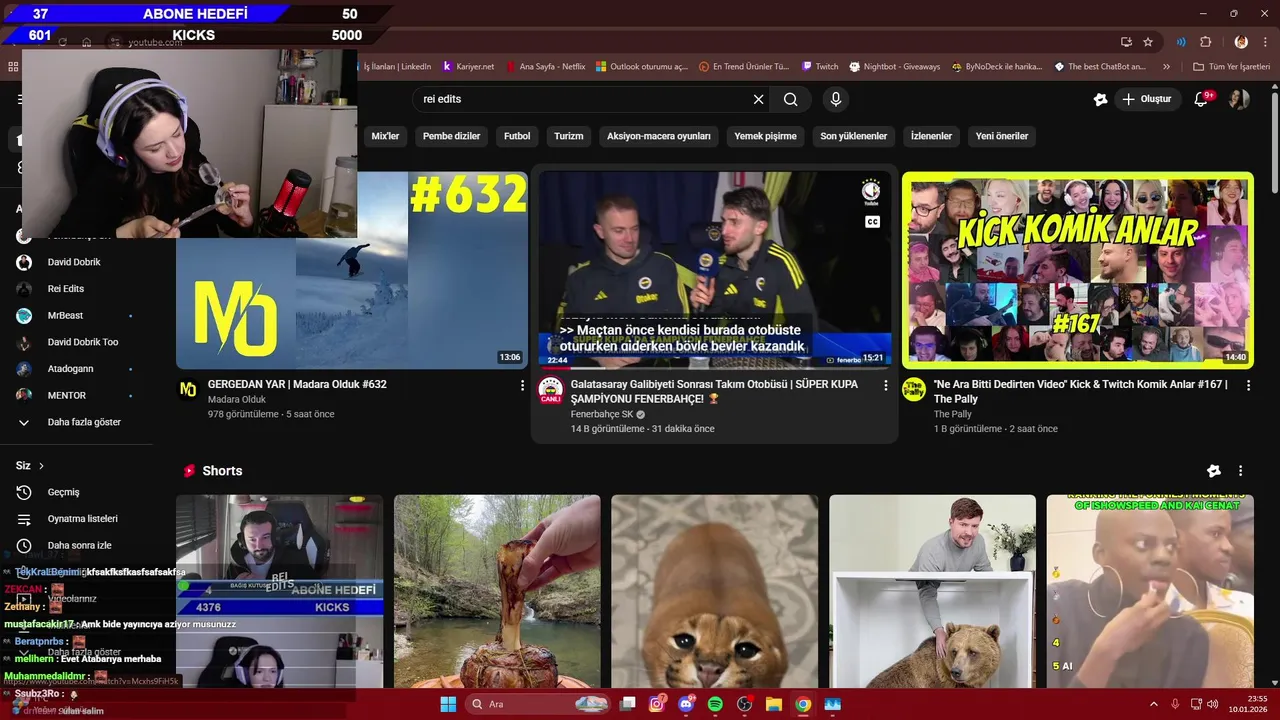Click the Windows Start button
Viewport: 1280px width, 720px height.
[448, 704]
